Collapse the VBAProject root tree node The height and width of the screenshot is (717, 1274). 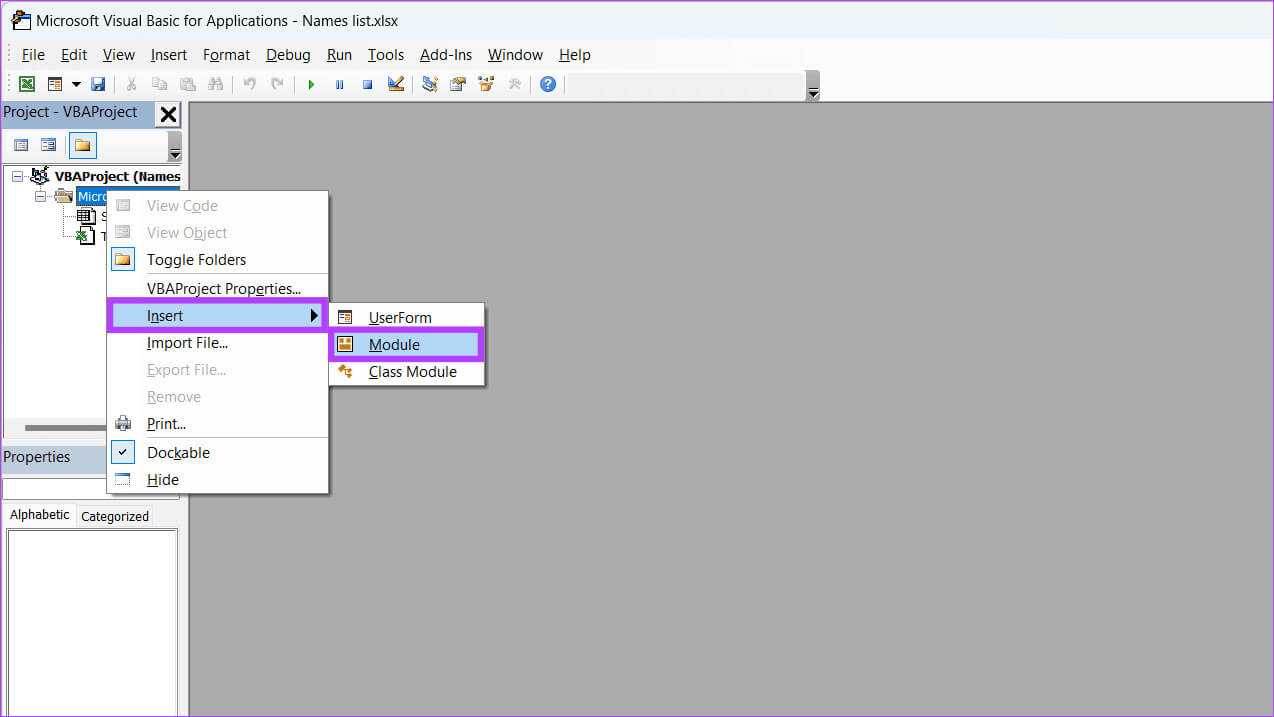17,176
